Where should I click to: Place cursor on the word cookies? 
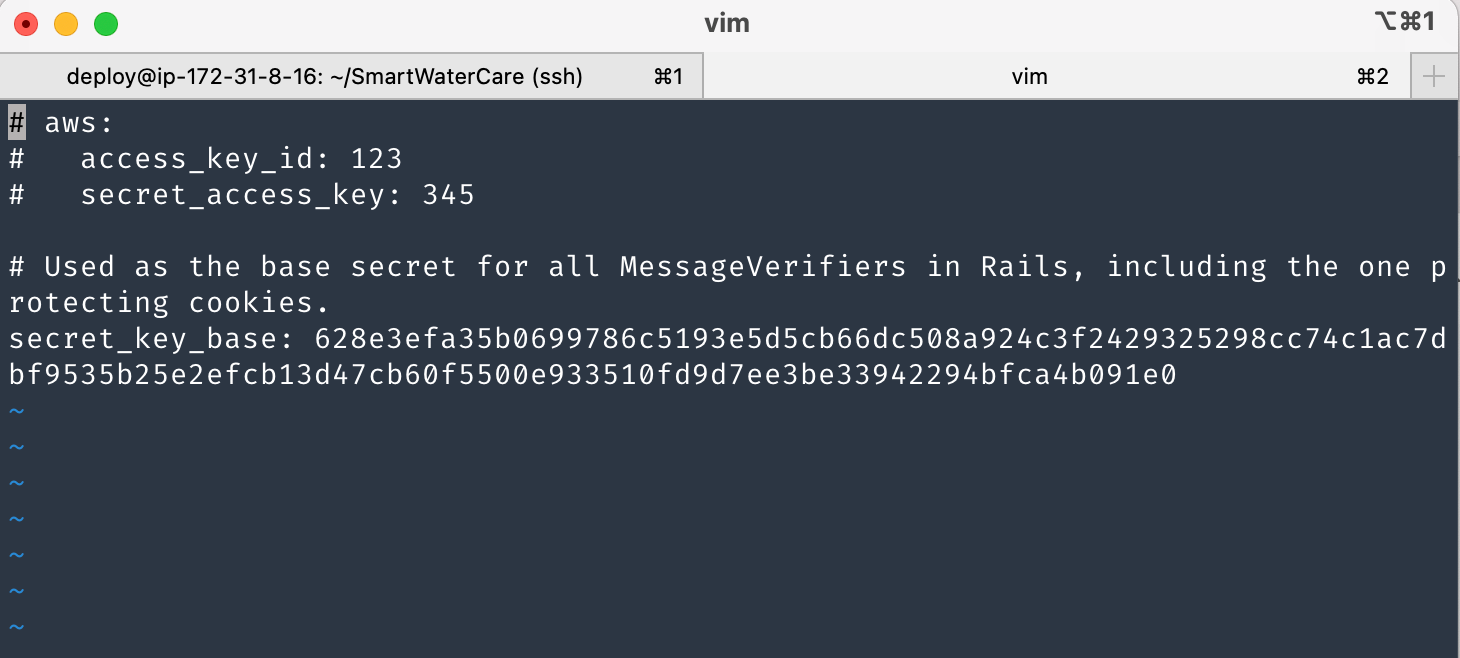pyautogui.click(x=259, y=303)
